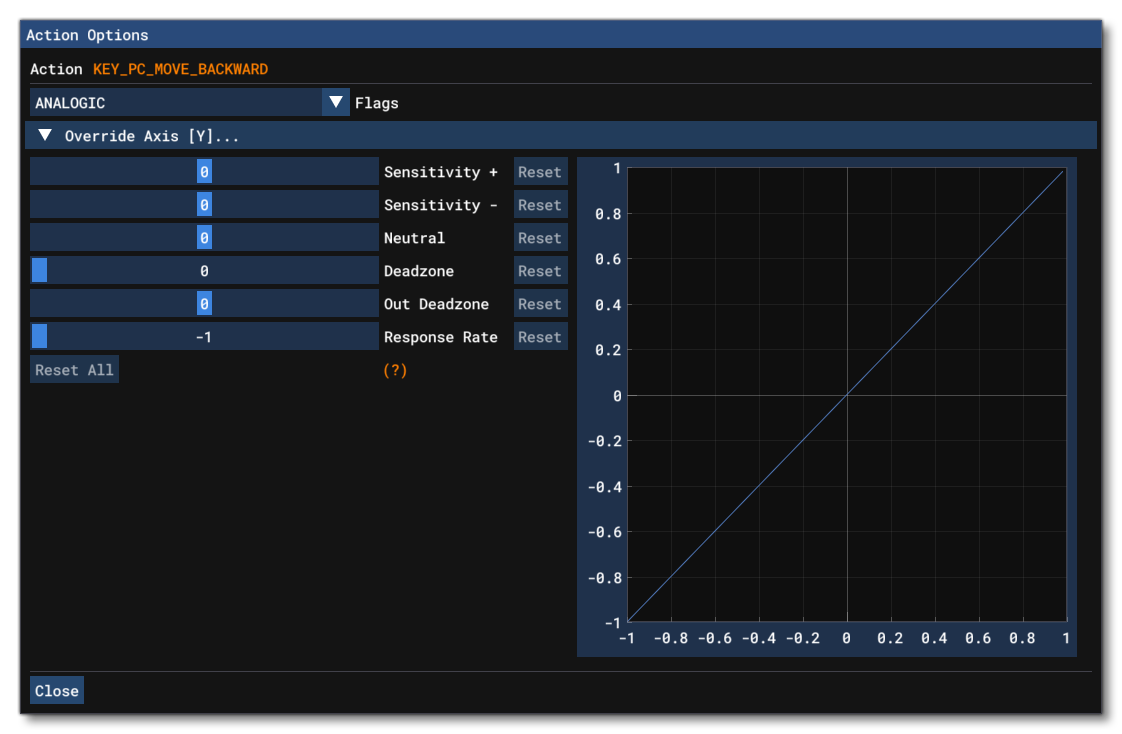Reset the Sensitivity + value

[540, 172]
